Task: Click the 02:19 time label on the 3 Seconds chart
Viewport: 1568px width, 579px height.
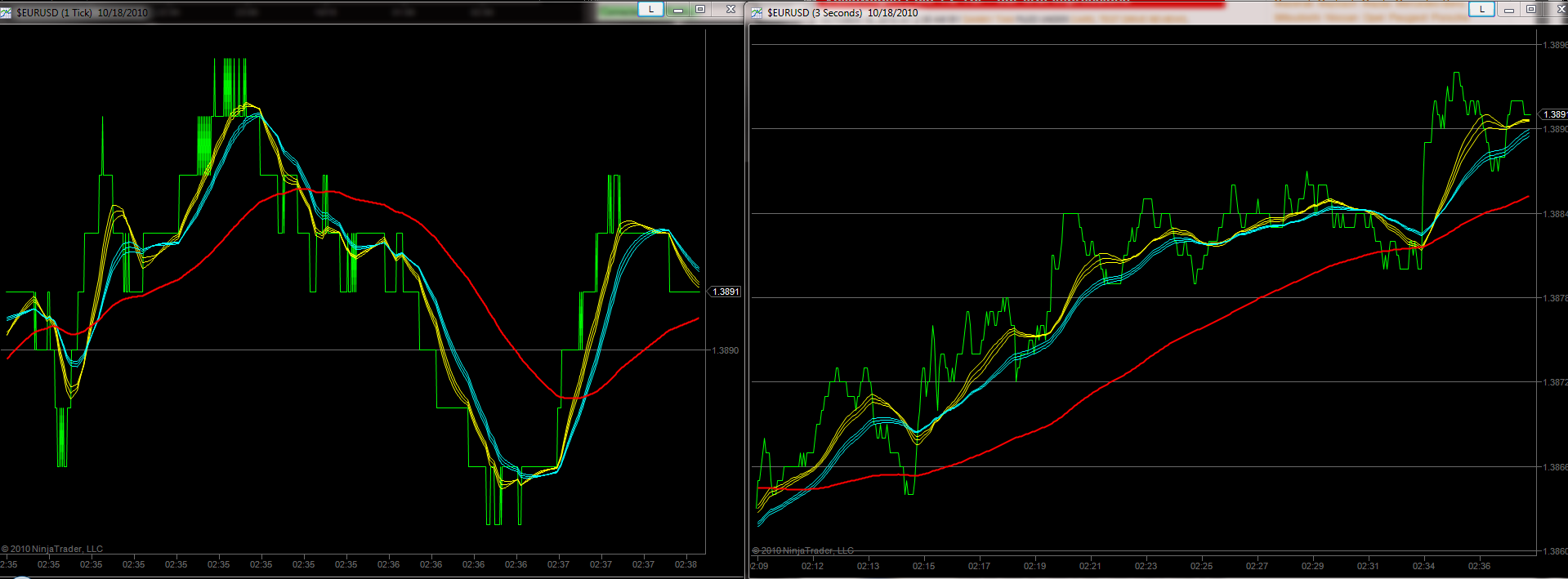Action: pos(1034,566)
